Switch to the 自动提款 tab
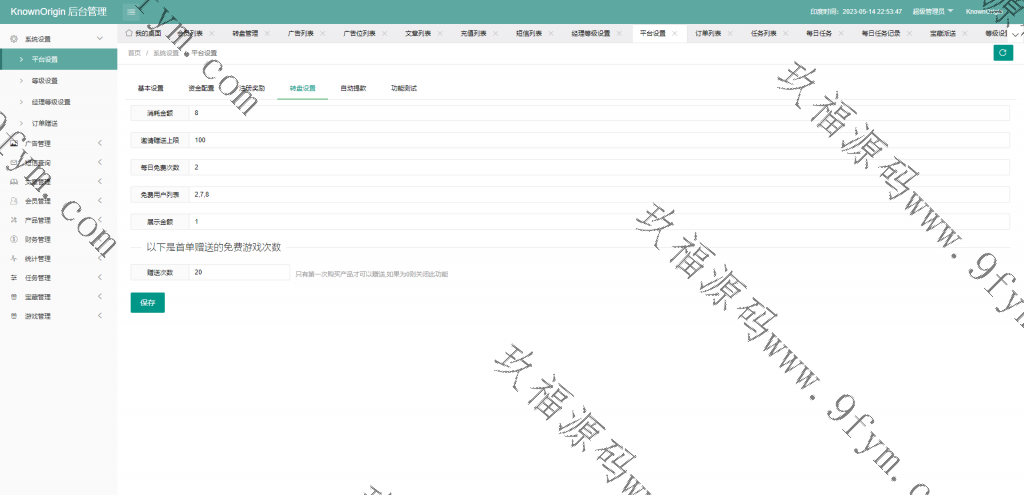The height and width of the screenshot is (495, 1024). [353, 88]
